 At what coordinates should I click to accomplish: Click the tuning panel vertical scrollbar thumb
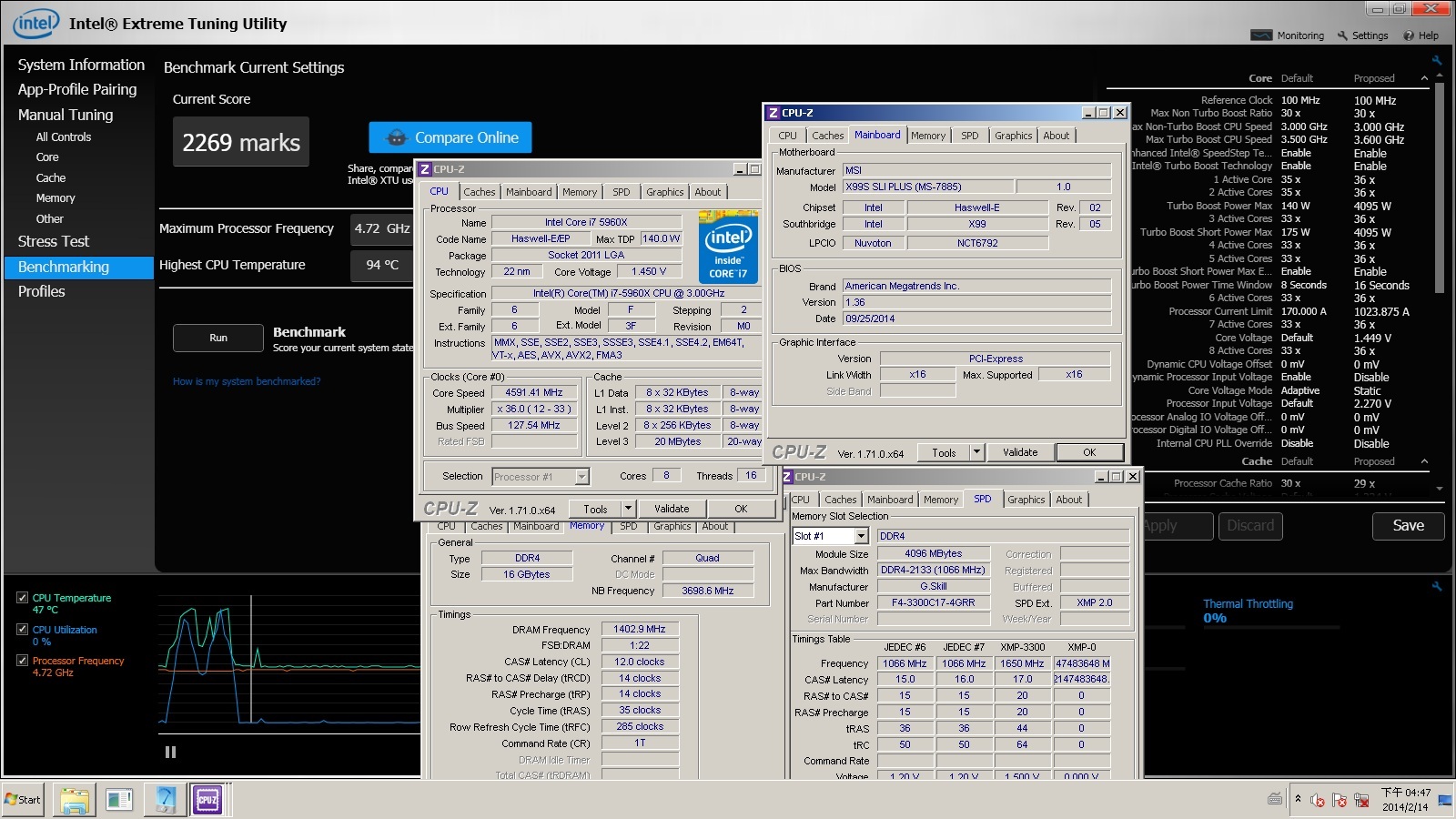[1439, 187]
